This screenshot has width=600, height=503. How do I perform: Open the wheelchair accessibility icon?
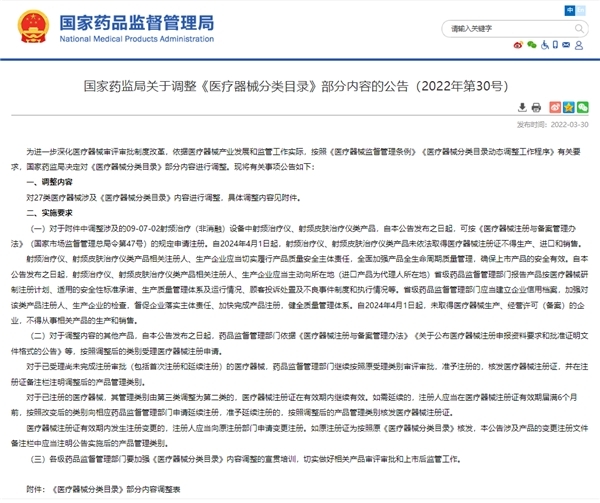545,45
